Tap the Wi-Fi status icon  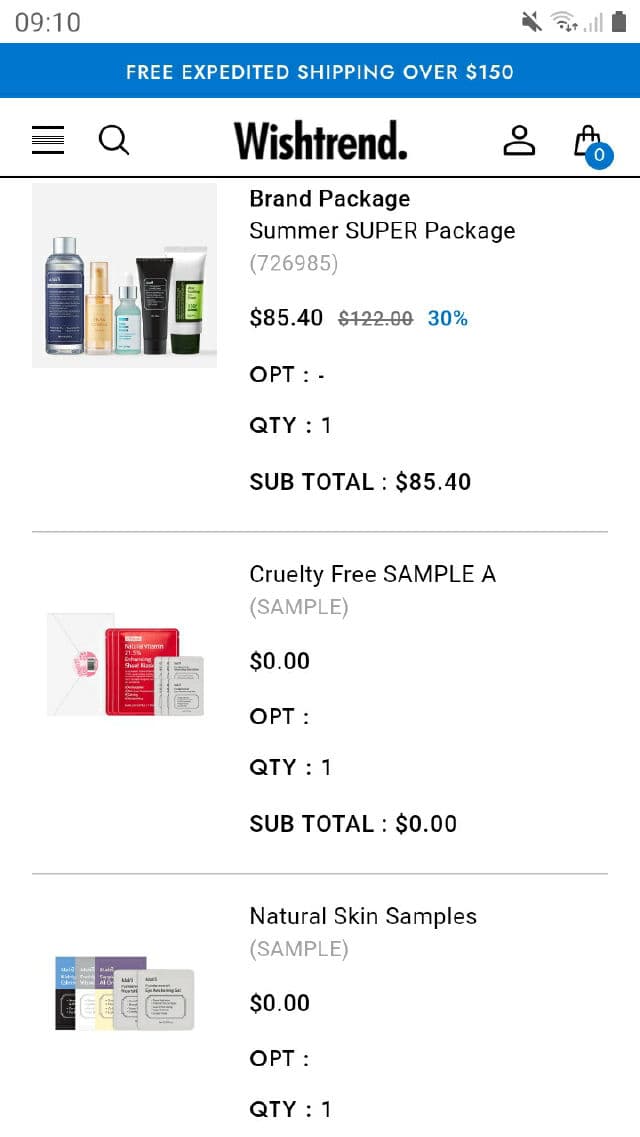coord(565,21)
